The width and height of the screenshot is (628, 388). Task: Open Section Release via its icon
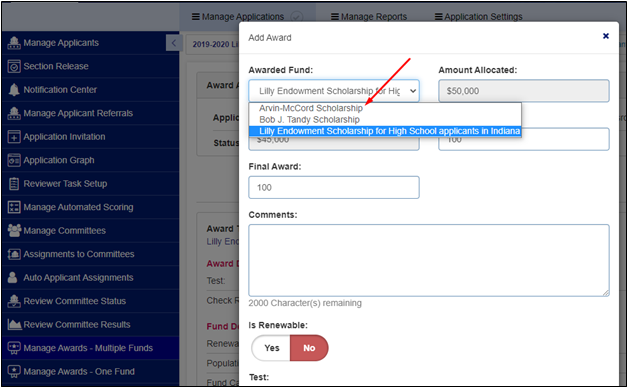[x=14, y=66]
